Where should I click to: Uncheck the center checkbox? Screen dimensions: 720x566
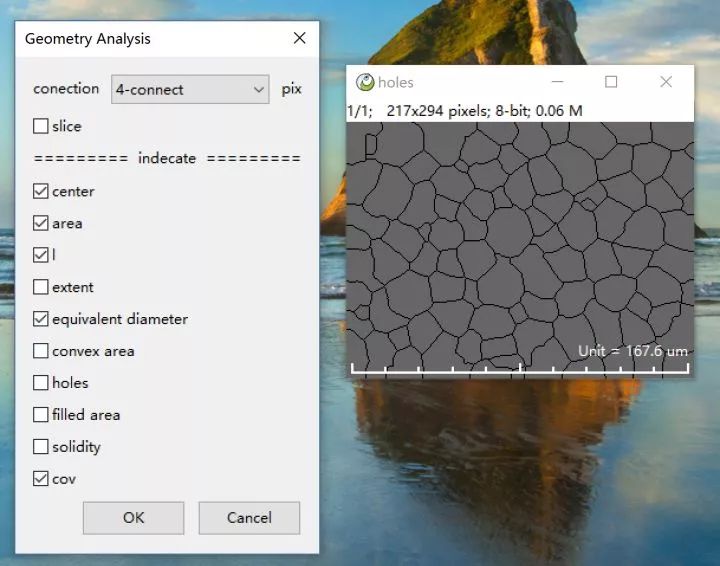40,191
